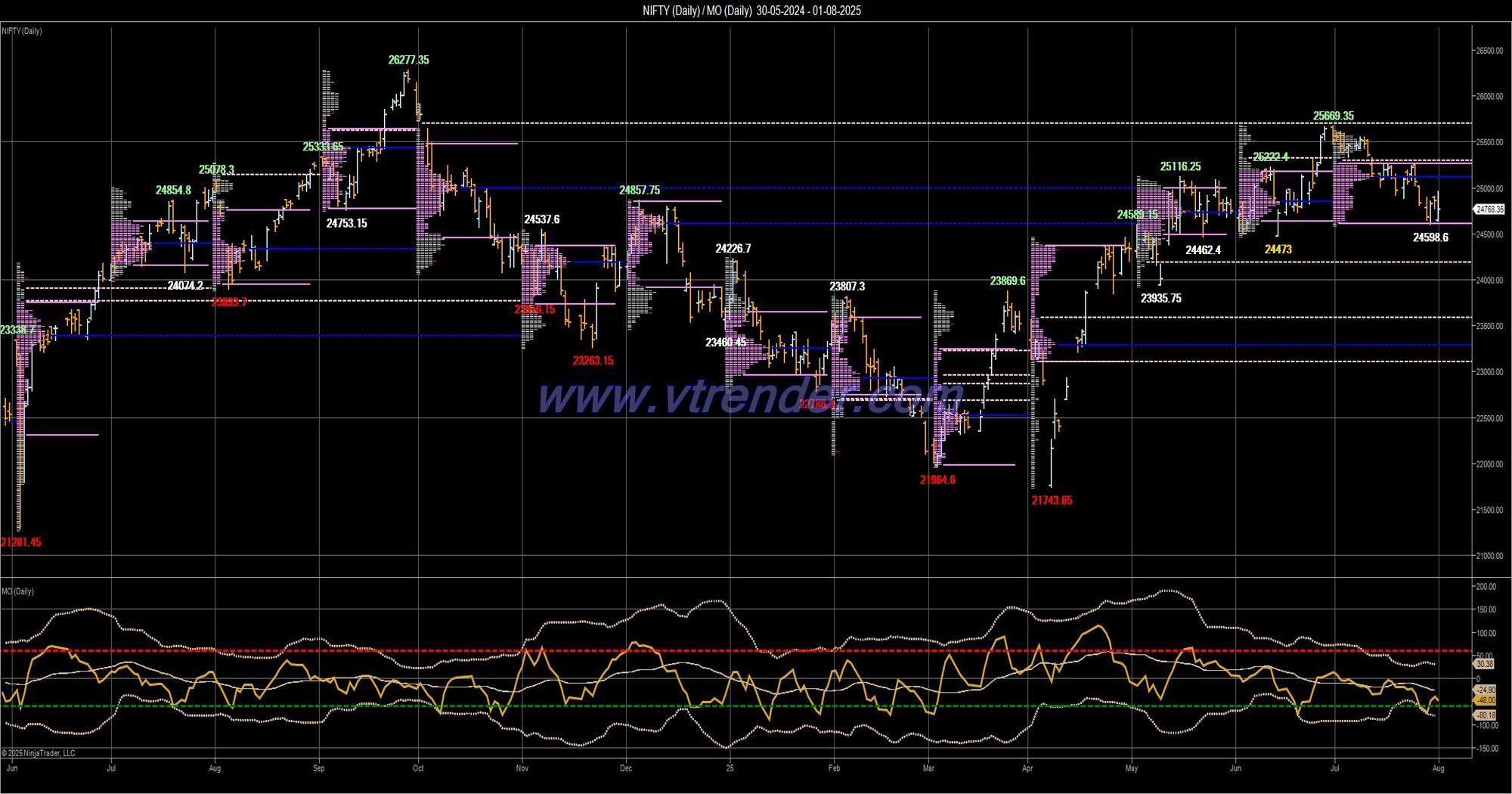The height and width of the screenshot is (794, 1512).
Task: Click the 150.00 indicator axis label
Action: tap(1486, 609)
